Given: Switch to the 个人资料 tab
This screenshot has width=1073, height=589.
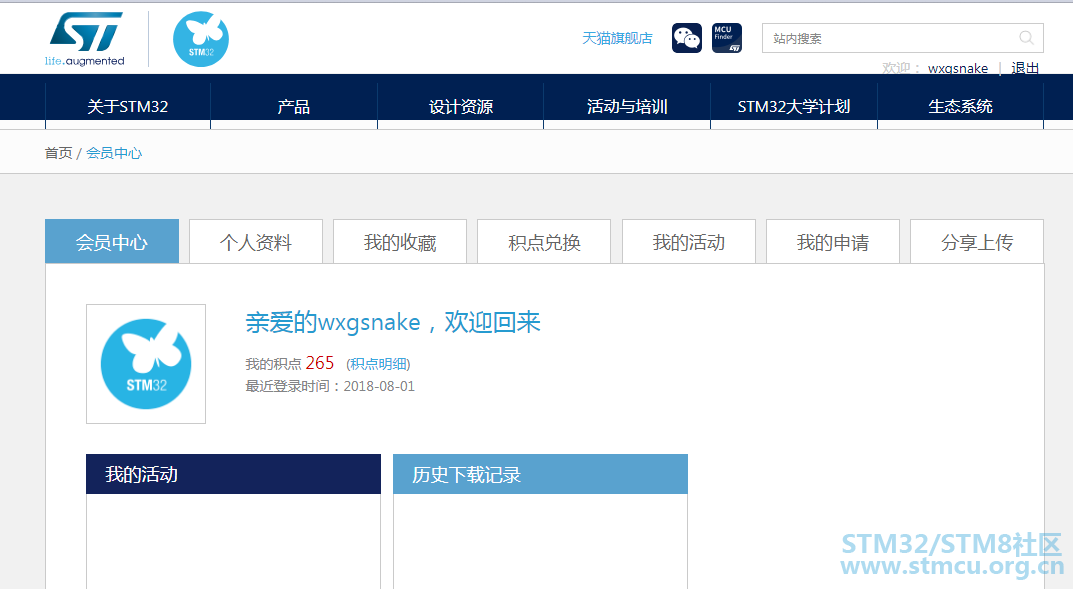Looking at the screenshot, I should tap(256, 241).
